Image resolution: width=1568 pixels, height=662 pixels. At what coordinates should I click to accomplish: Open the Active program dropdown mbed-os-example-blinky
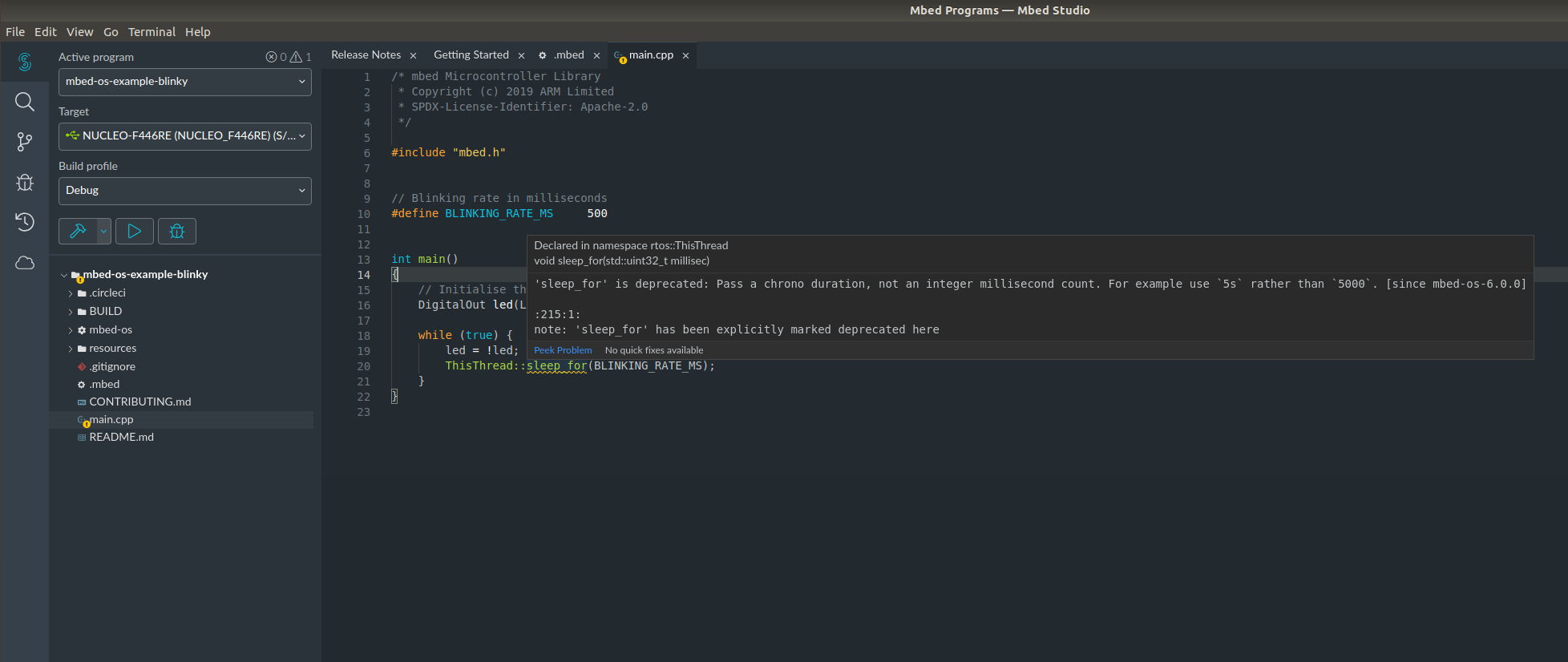click(184, 82)
